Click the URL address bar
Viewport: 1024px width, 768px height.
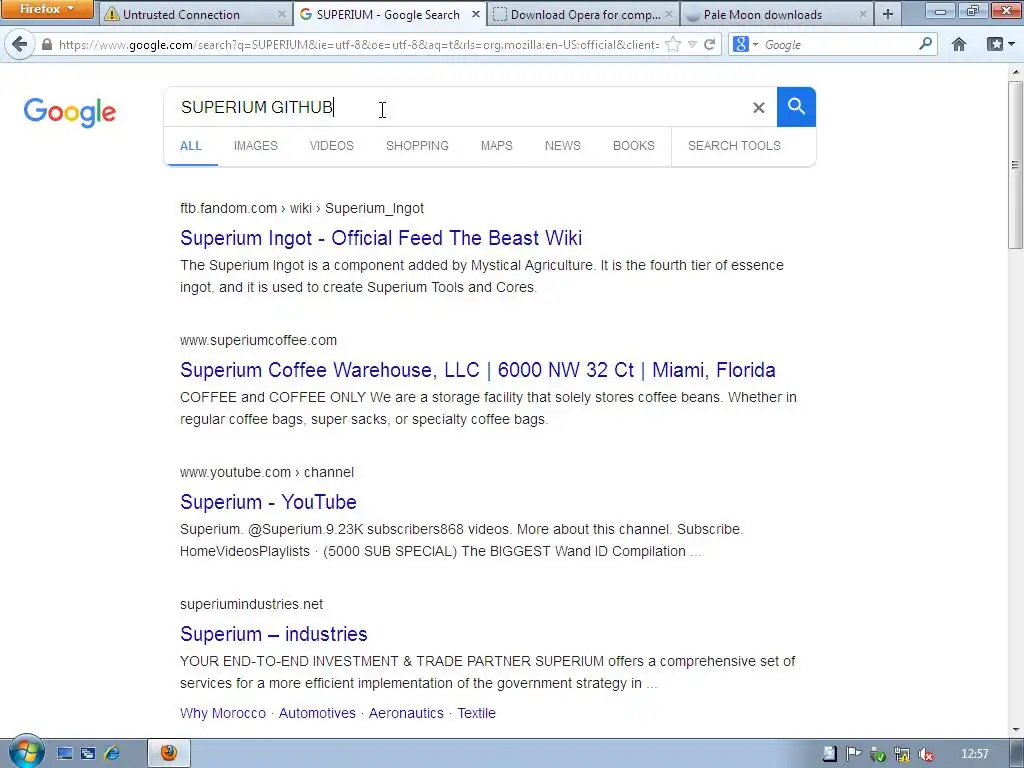point(358,44)
